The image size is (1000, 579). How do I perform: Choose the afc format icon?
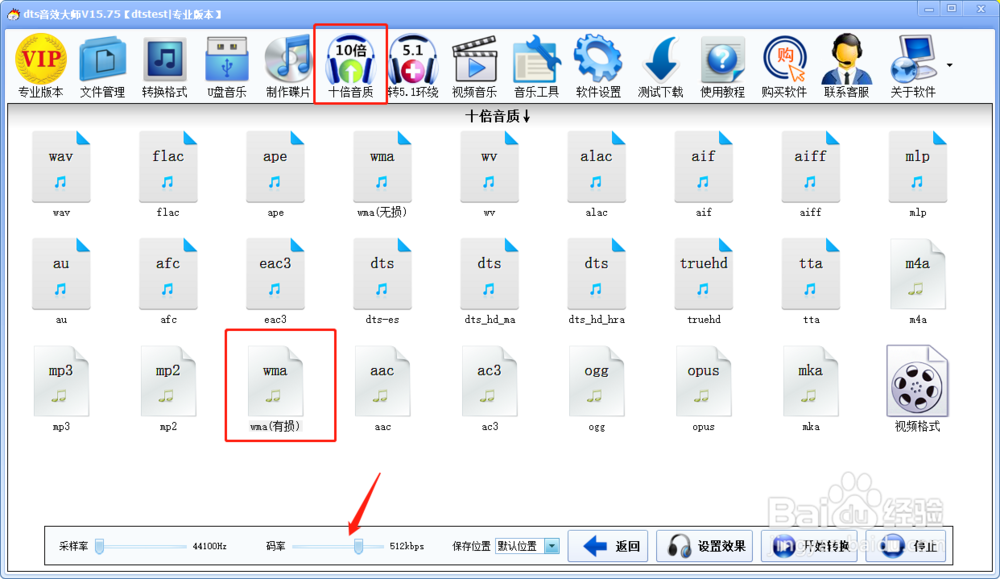coord(168,281)
